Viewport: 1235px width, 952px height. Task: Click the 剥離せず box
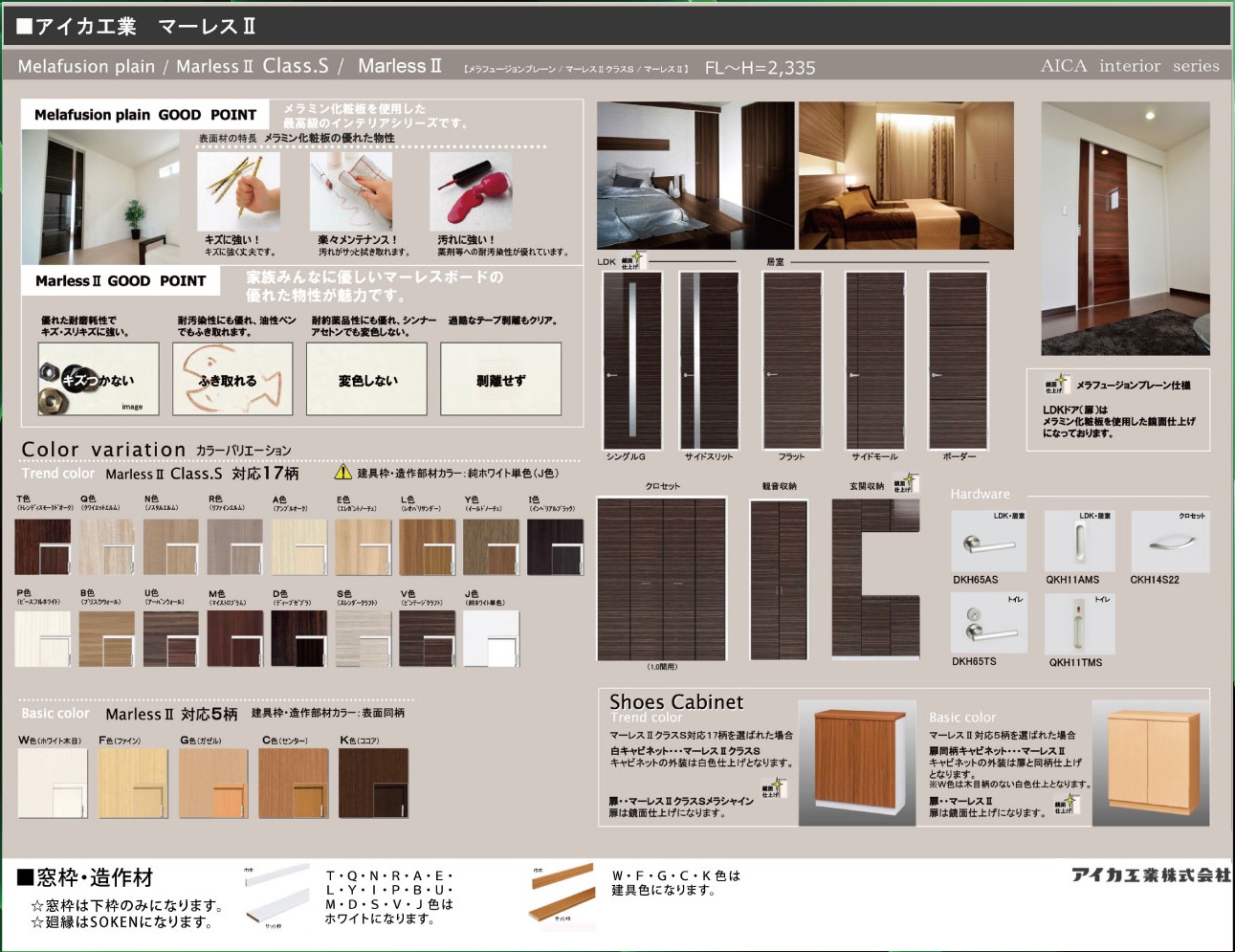(500, 379)
